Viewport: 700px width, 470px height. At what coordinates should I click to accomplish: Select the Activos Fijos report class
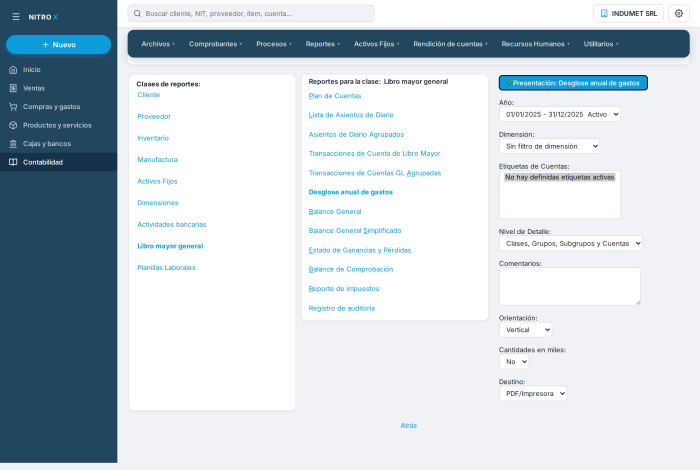(158, 181)
